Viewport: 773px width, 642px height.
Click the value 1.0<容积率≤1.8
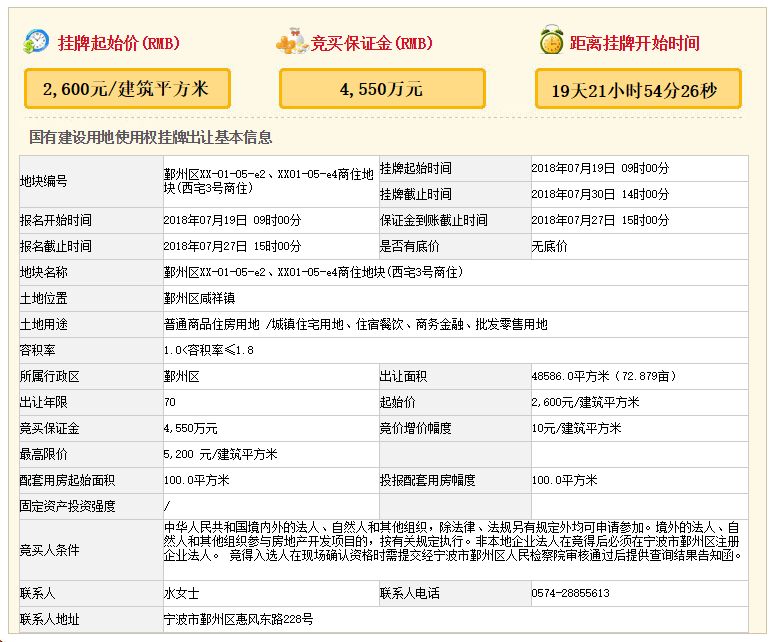coord(209,351)
